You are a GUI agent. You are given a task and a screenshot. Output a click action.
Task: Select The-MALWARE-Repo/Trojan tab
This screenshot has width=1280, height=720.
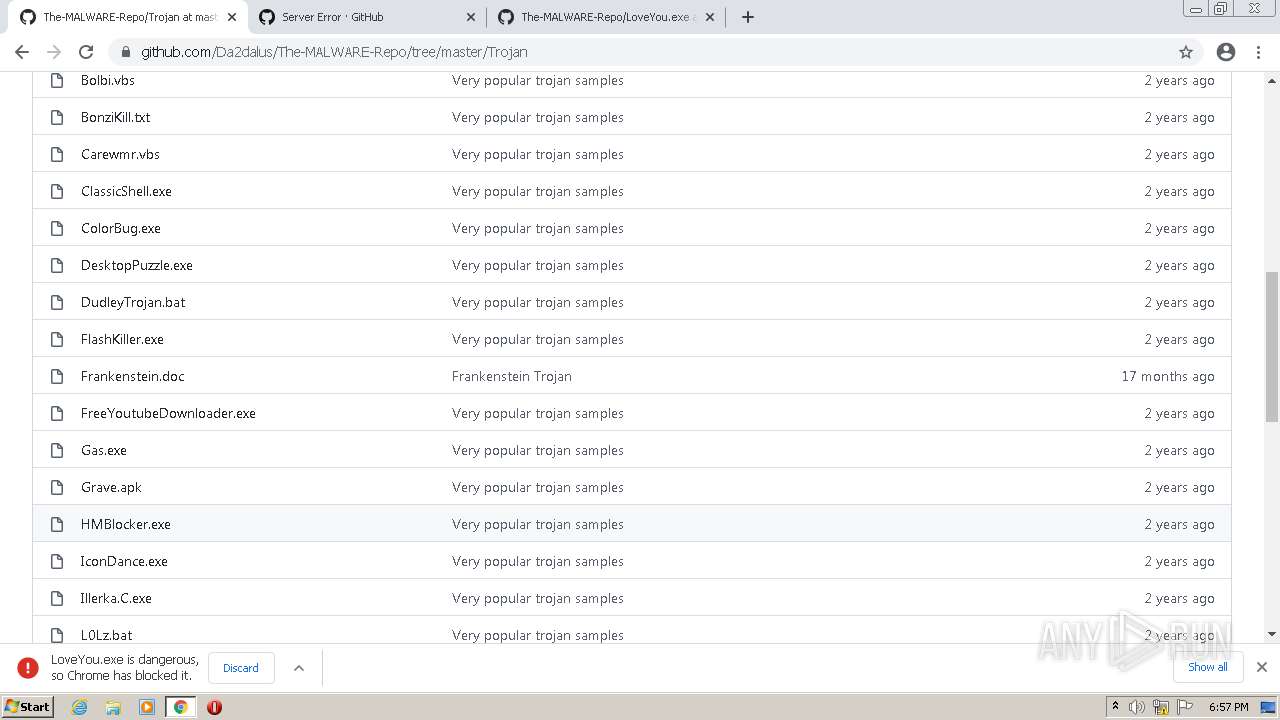128,17
